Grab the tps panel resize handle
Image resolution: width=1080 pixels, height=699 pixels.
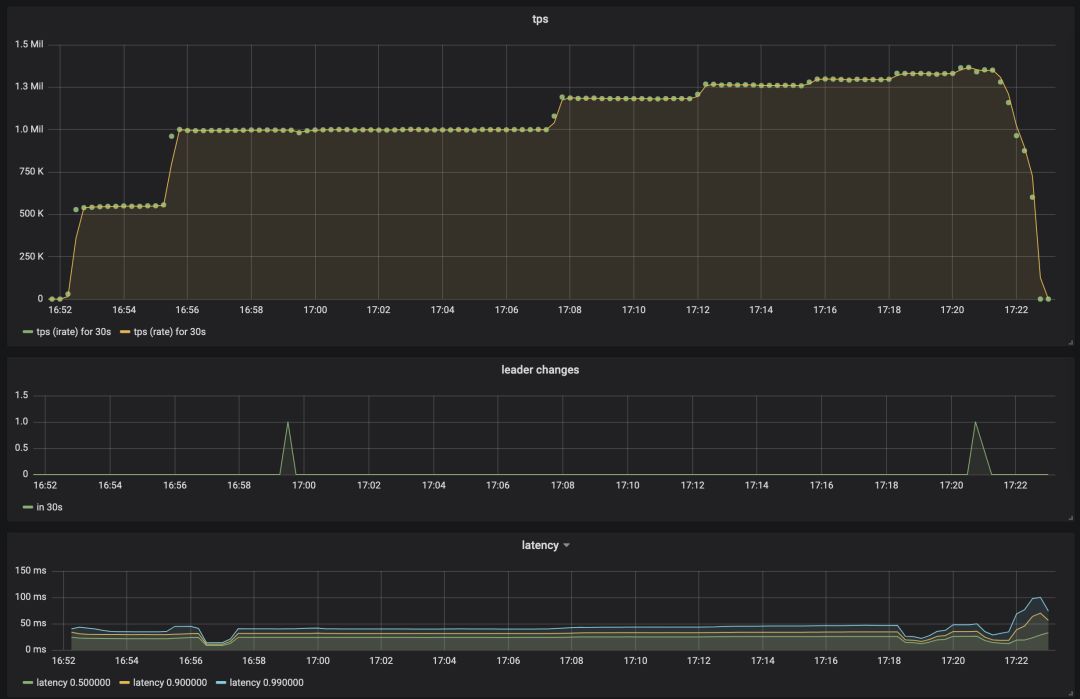(x=1069, y=342)
